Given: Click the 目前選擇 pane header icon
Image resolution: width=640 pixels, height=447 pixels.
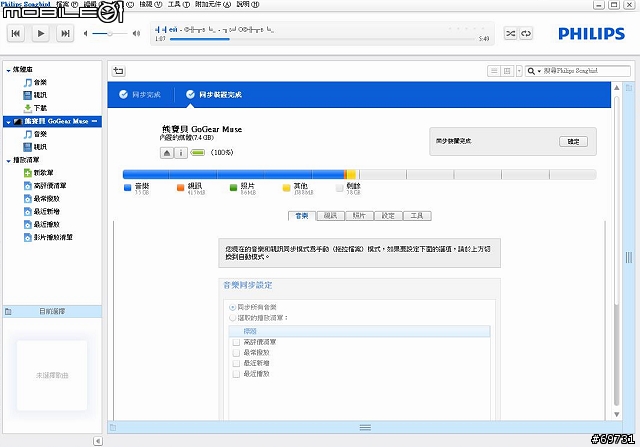Looking at the screenshot, I should 8,312.
